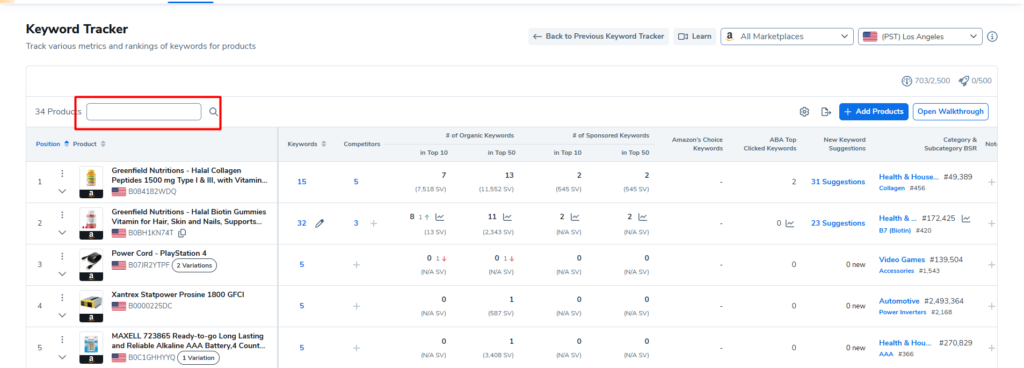Open three-dot menu for Halal Biotin Gummies
The image size is (1024, 368).
coord(62,215)
